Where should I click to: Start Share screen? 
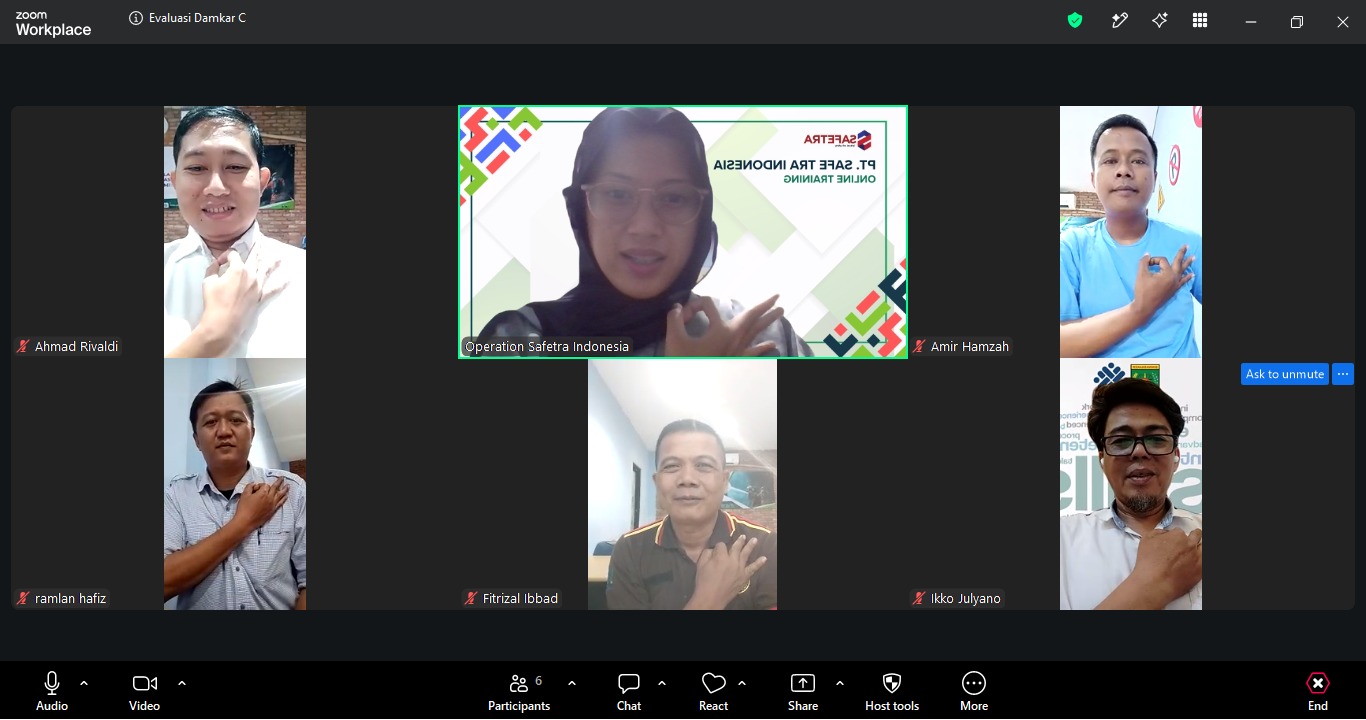pos(803,691)
